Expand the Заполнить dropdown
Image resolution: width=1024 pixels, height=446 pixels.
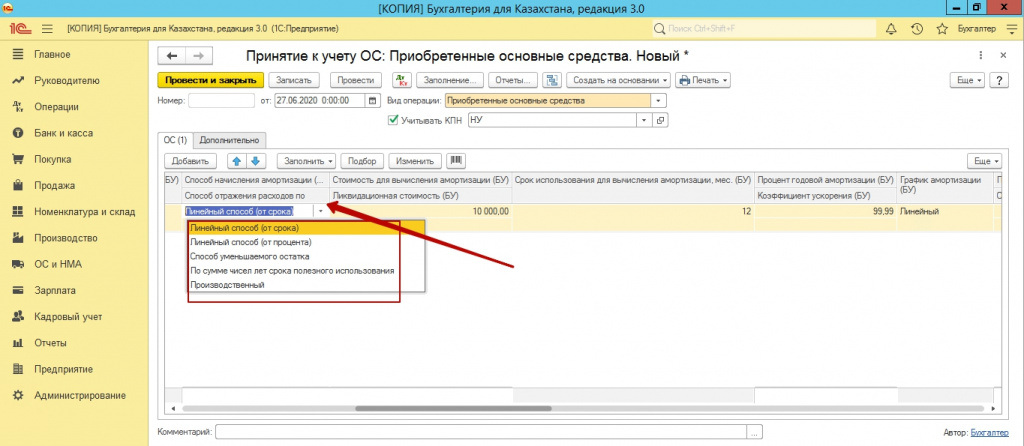[x=306, y=161]
